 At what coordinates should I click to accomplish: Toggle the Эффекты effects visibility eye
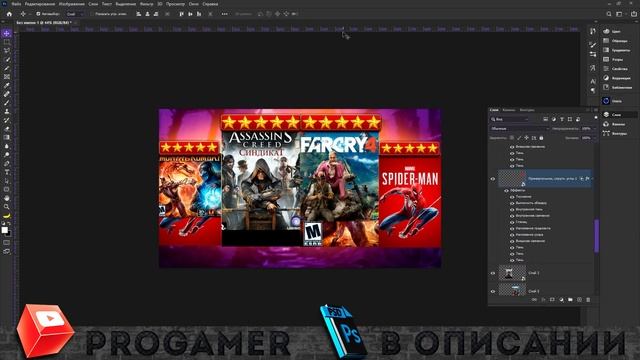507,191
